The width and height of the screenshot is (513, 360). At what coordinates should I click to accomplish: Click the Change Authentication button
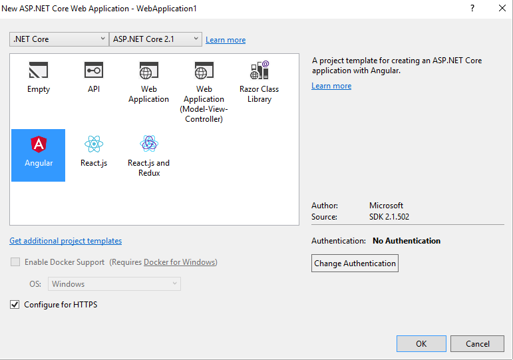pyautogui.click(x=355, y=263)
